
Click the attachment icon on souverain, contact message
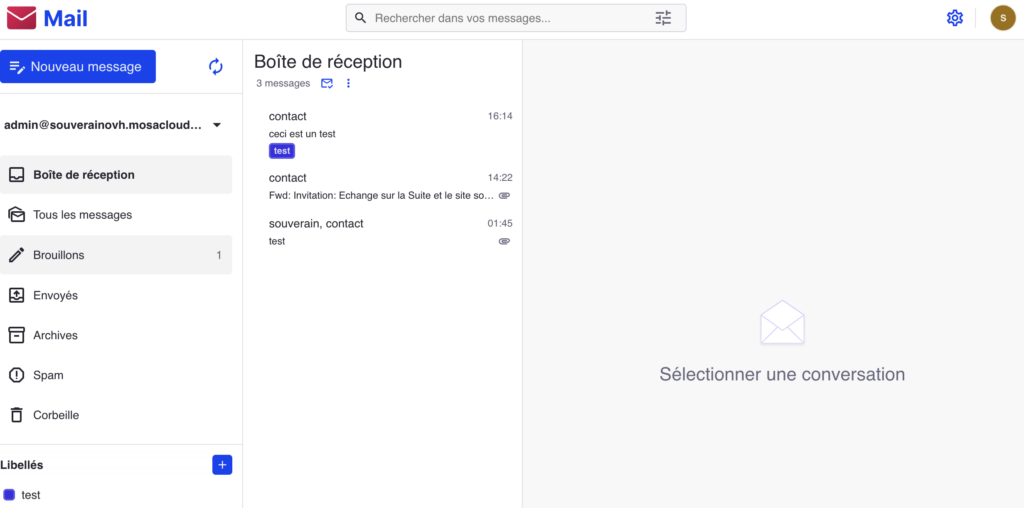click(504, 241)
